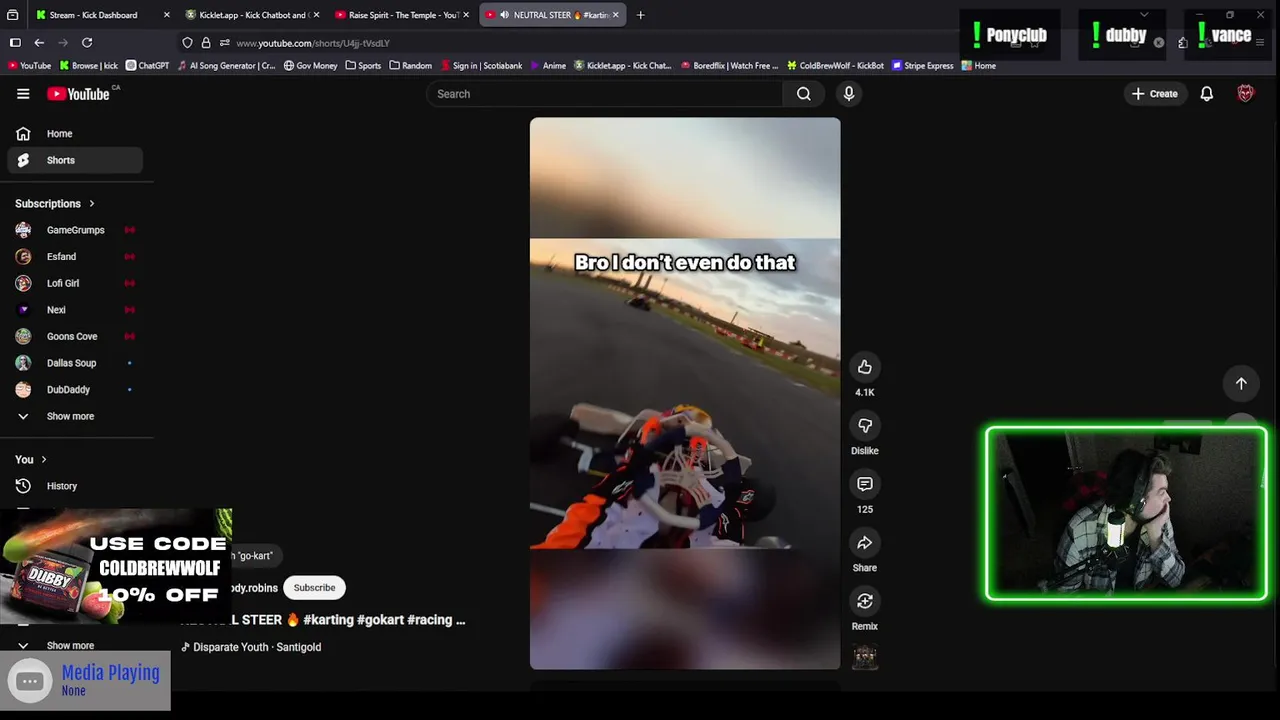The width and height of the screenshot is (1280, 720).
Task: Open the YouTube guide hamburger menu
Action: 23,94
